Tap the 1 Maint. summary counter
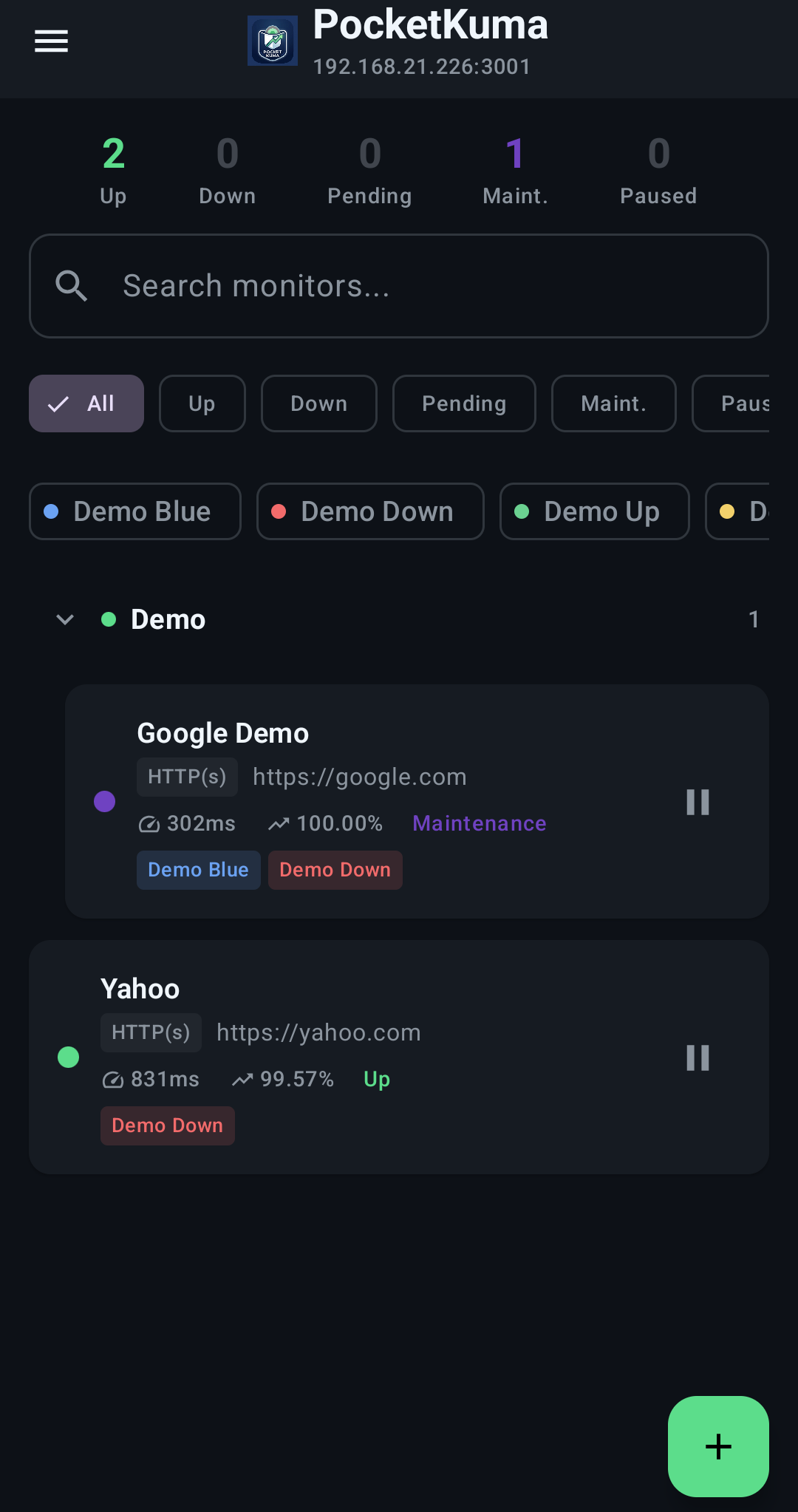Screen dimensions: 798x1512 point(515,170)
